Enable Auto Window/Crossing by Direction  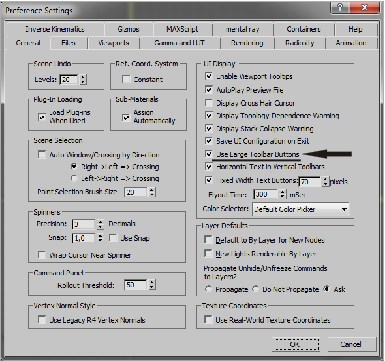[x=42, y=155]
